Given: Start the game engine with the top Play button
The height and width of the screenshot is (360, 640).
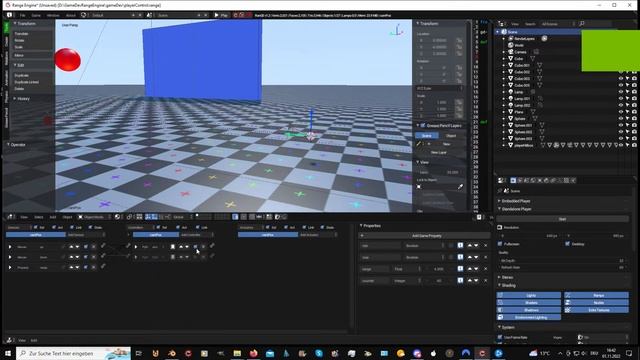Looking at the screenshot, I should click(221, 15).
